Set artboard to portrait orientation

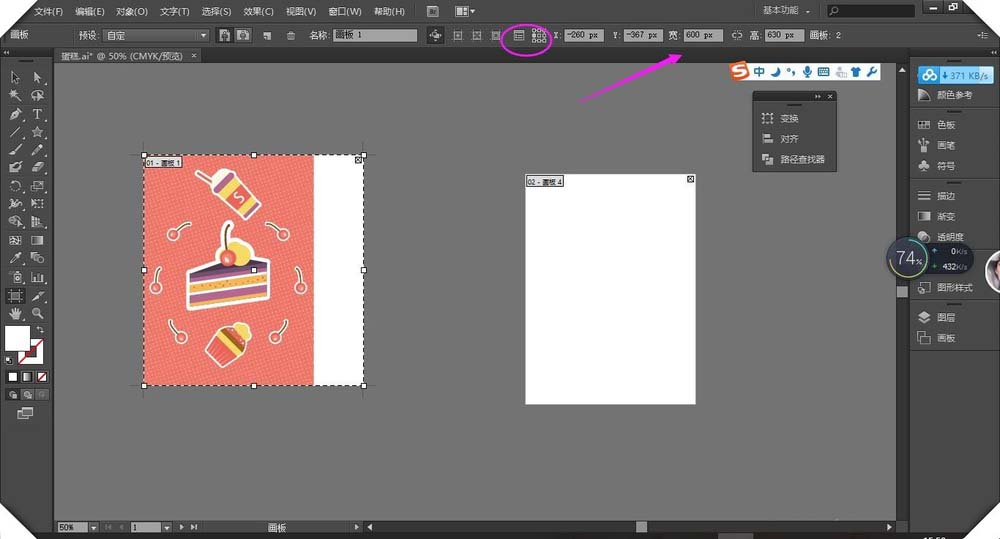pos(224,35)
